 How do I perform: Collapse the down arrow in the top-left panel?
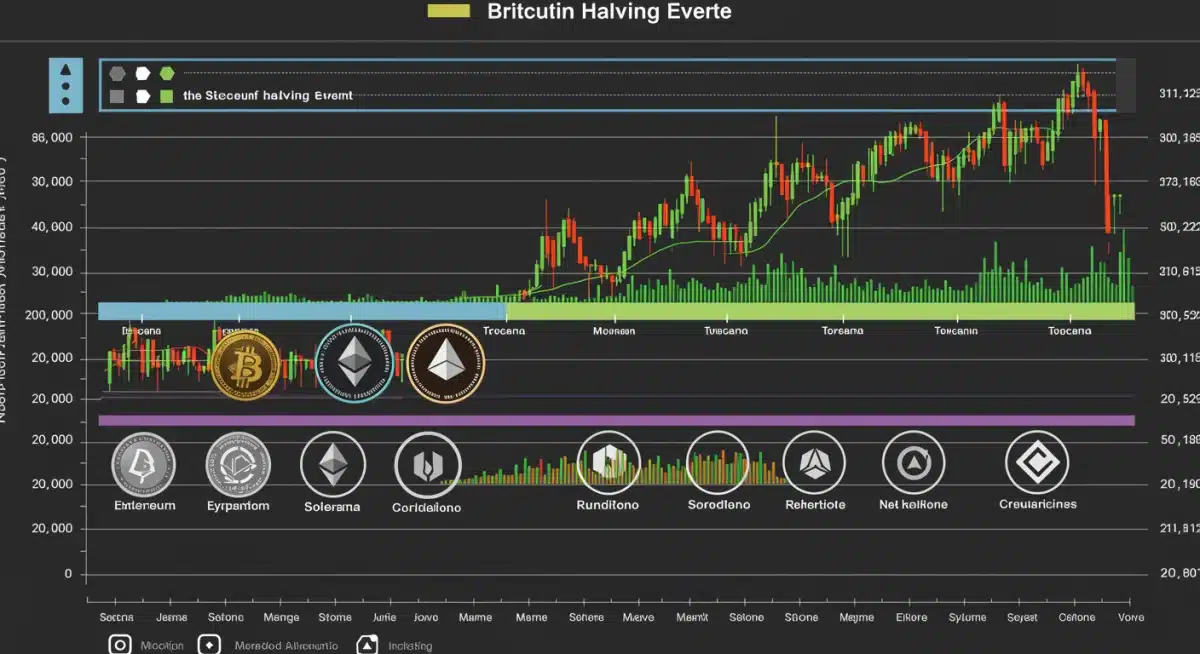[x=64, y=102]
